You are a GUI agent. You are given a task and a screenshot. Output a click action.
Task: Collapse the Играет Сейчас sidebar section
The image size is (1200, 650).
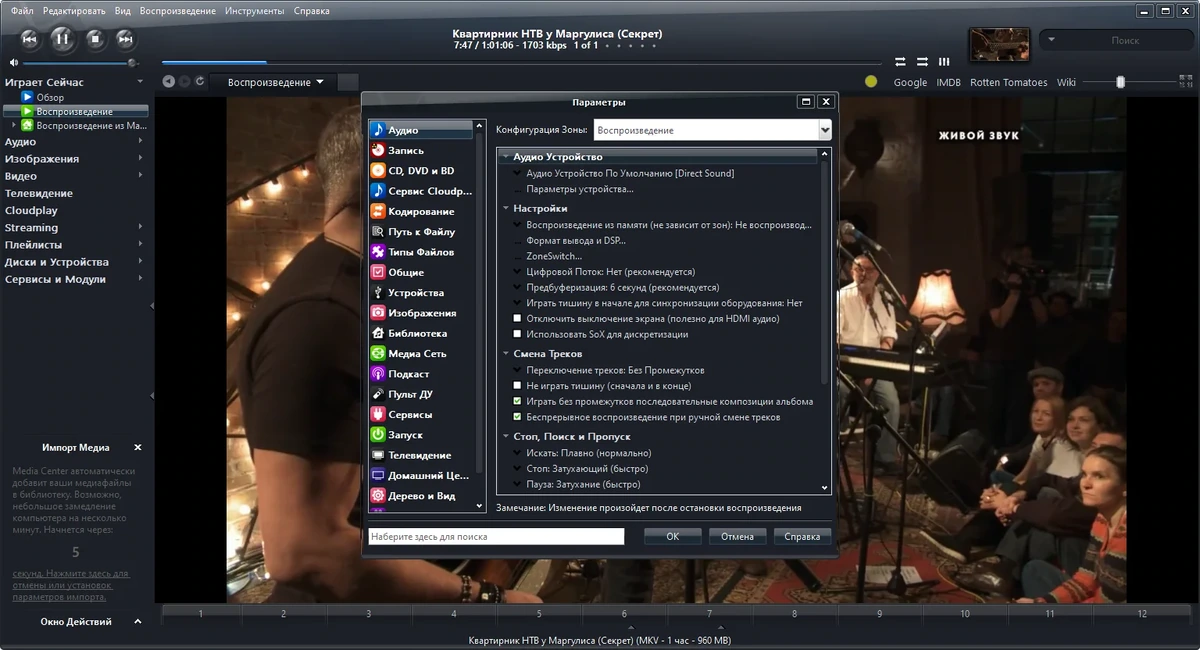click(x=140, y=82)
